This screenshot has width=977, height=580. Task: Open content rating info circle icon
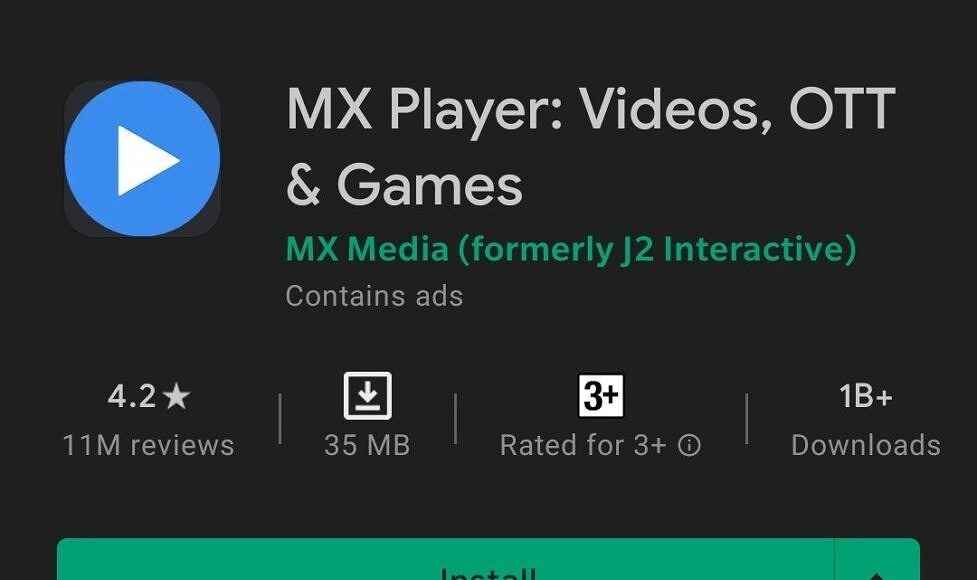click(689, 445)
